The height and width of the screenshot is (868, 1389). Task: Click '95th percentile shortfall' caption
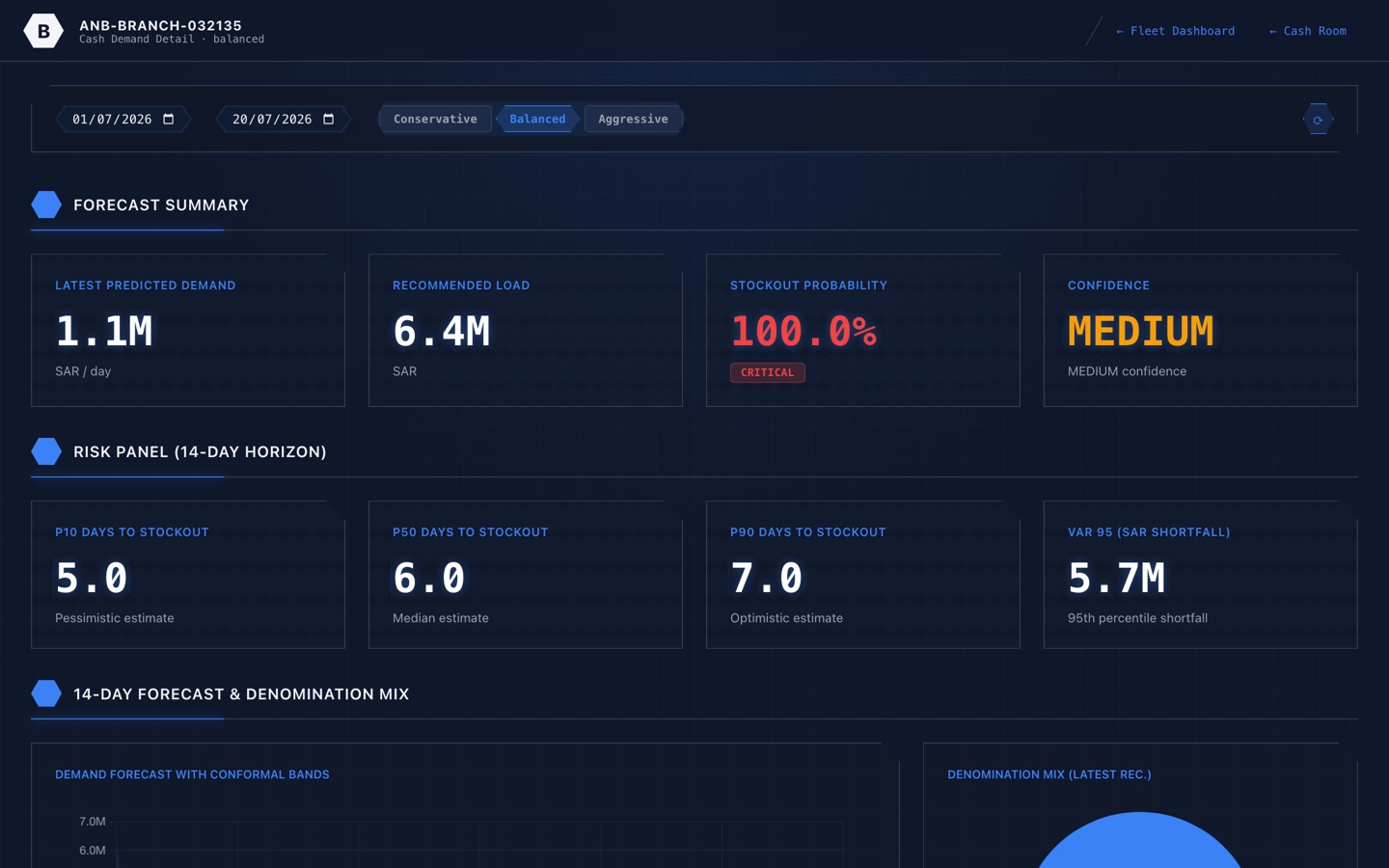(1137, 618)
